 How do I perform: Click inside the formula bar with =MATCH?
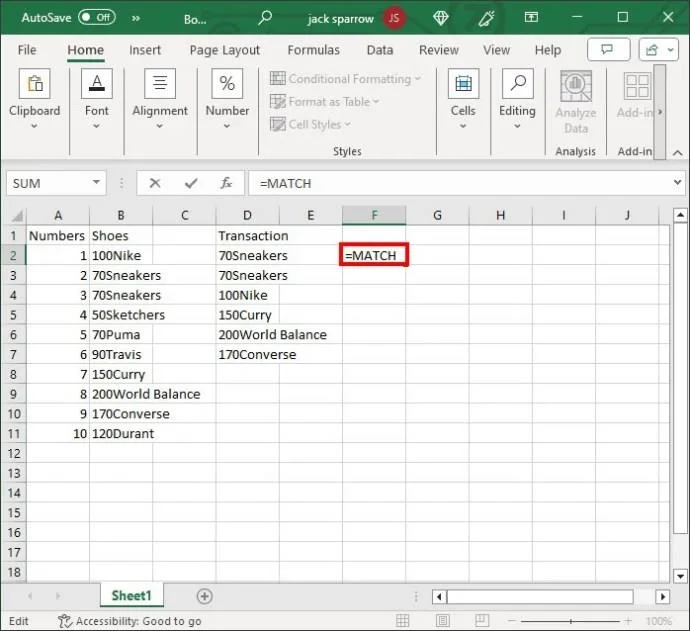pos(460,183)
